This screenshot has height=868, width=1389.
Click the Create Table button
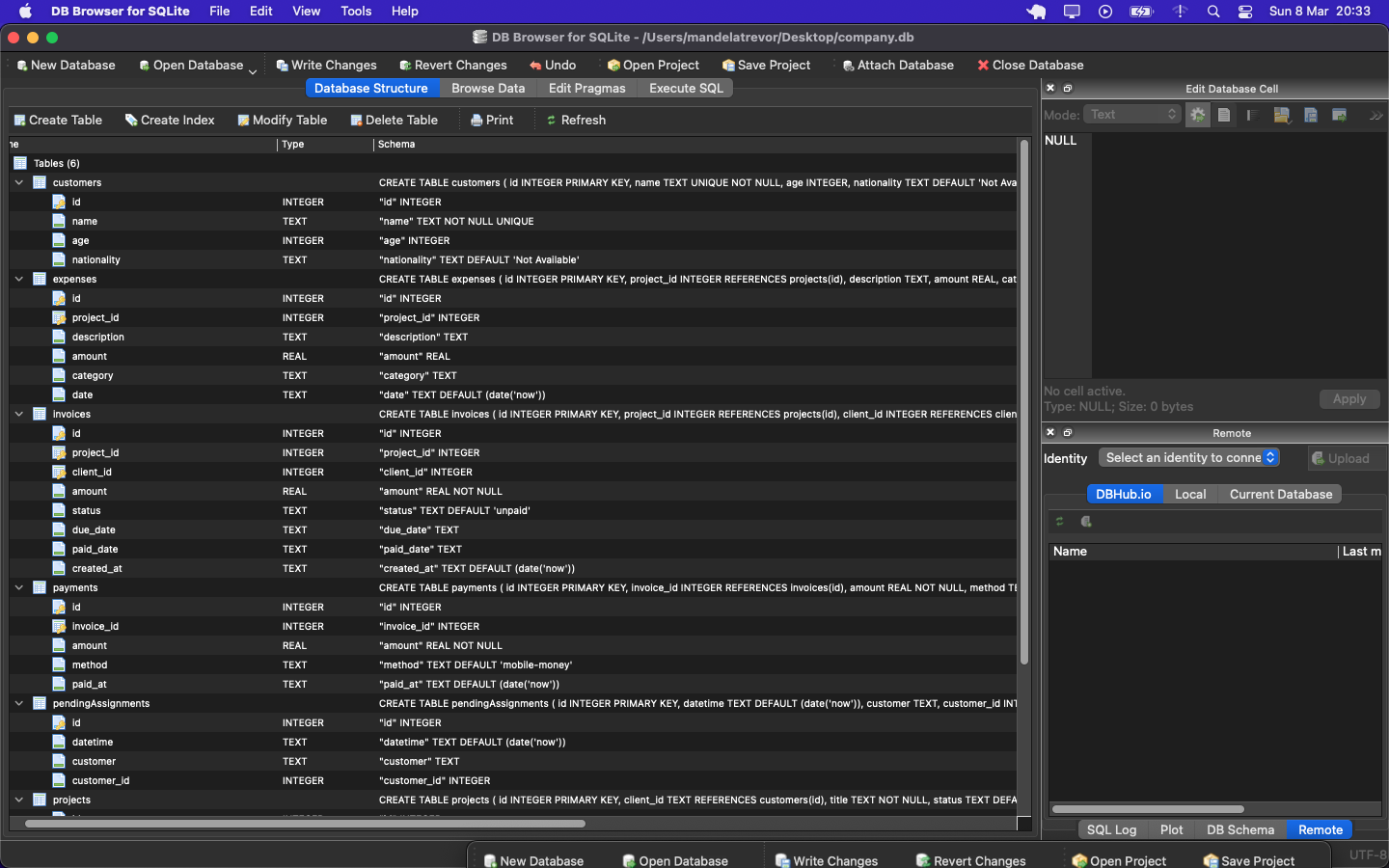pyautogui.click(x=58, y=120)
